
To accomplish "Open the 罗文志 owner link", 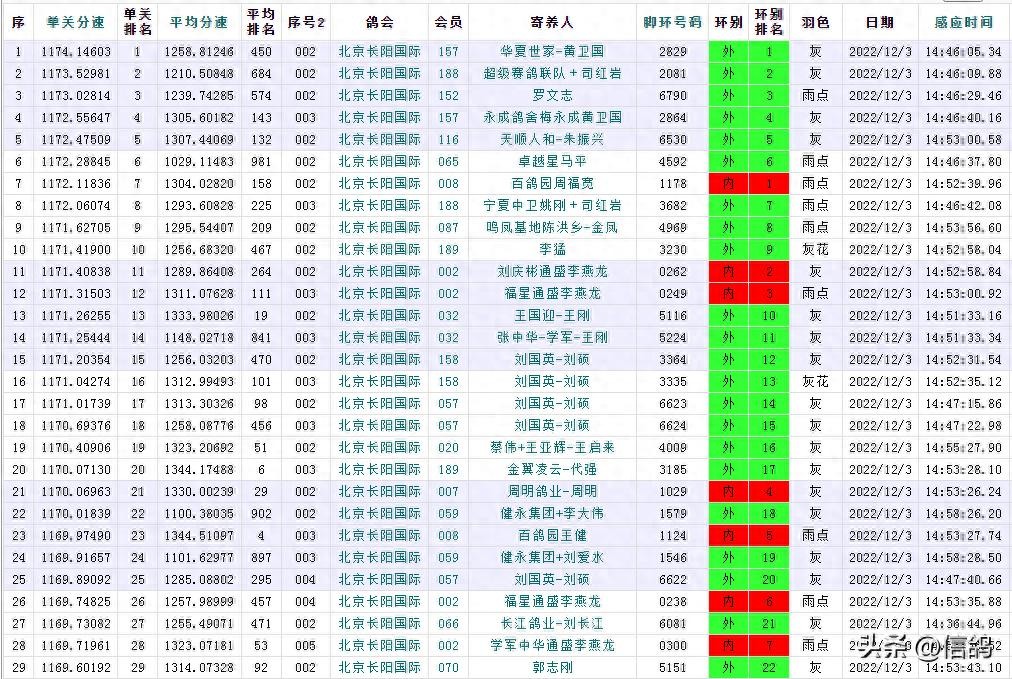I will coord(552,95).
